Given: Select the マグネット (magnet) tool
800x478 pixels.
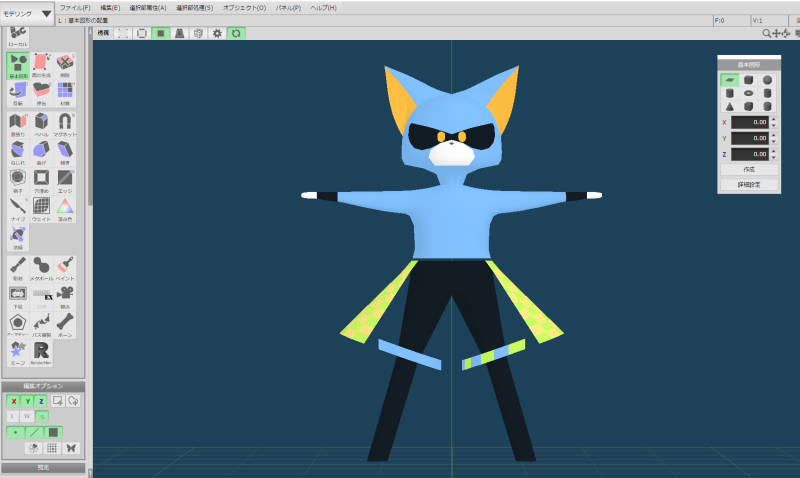Looking at the screenshot, I should point(65,125).
